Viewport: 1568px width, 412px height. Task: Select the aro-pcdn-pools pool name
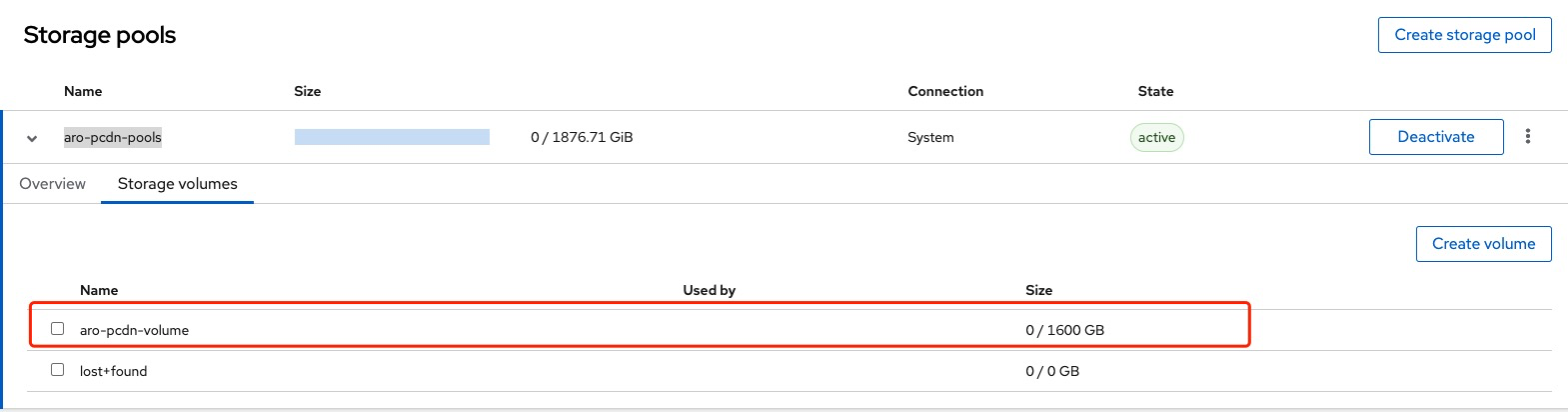pos(113,138)
